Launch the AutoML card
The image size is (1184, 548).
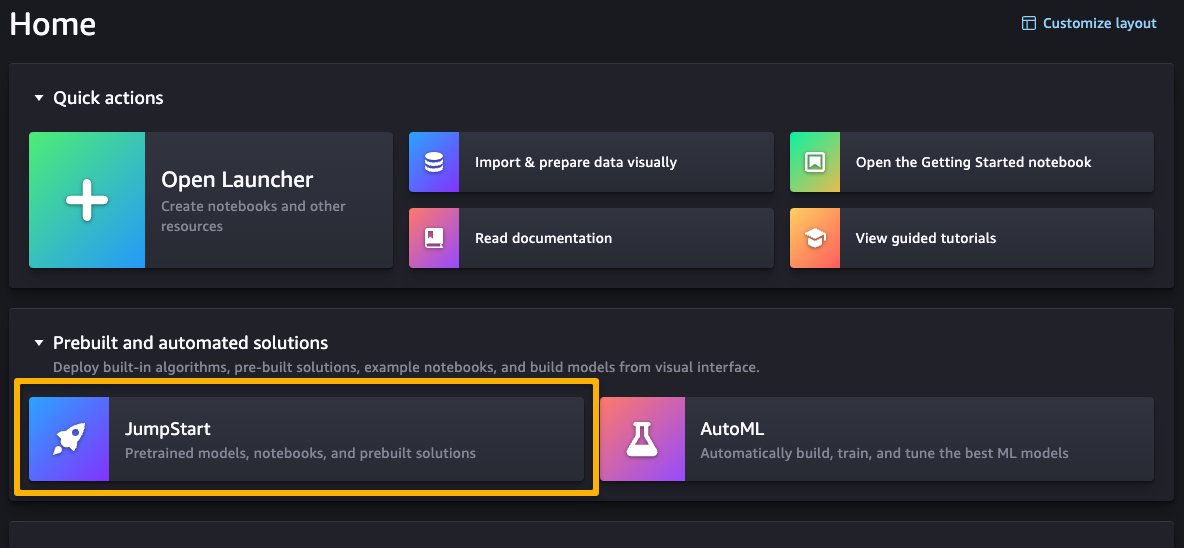pyautogui.click(x=877, y=439)
